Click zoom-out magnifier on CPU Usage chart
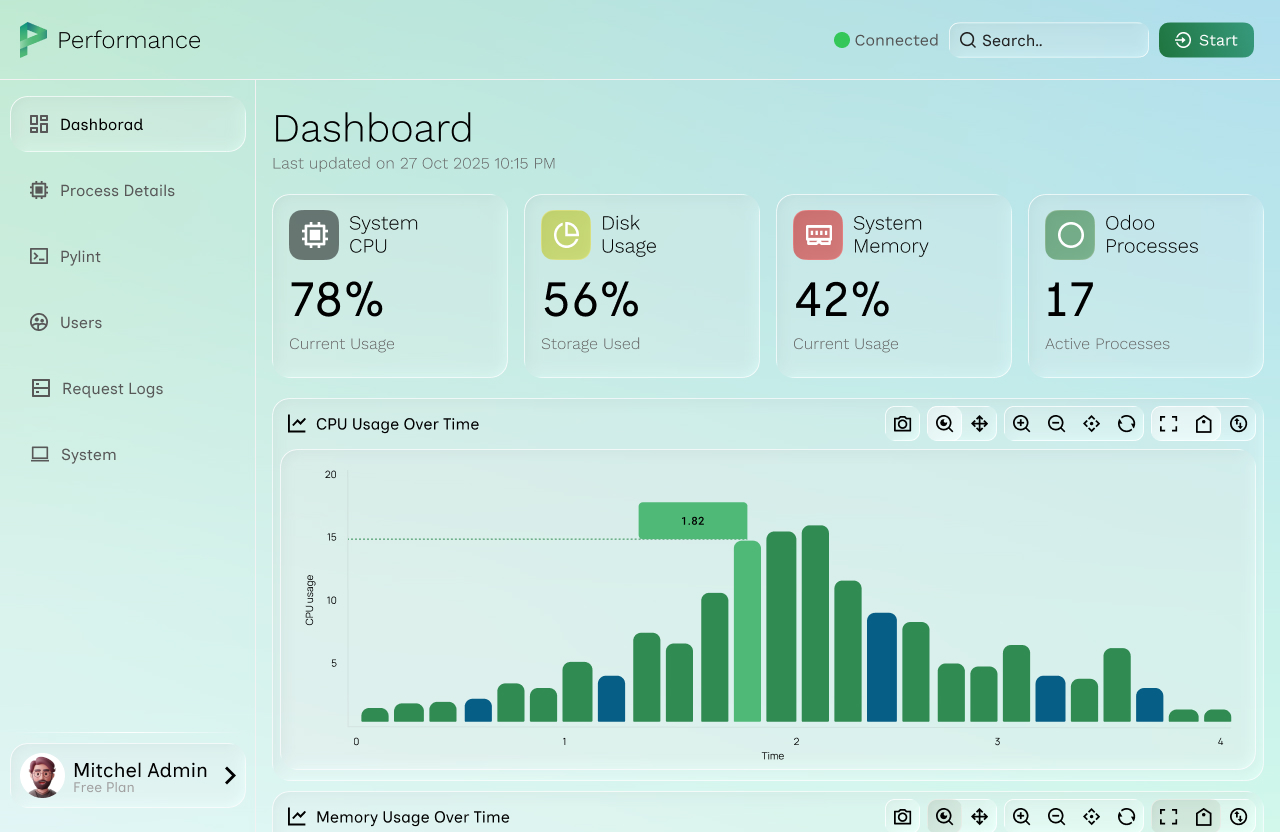Image resolution: width=1280 pixels, height=832 pixels. (x=1056, y=424)
